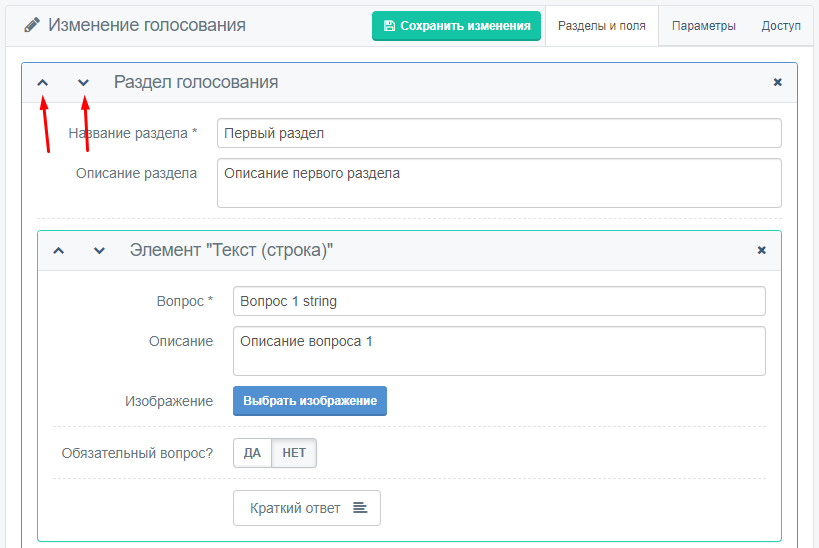819x548 pixels.
Task: Click the pencil icon beside Изменение голосования
Action: coord(32,25)
